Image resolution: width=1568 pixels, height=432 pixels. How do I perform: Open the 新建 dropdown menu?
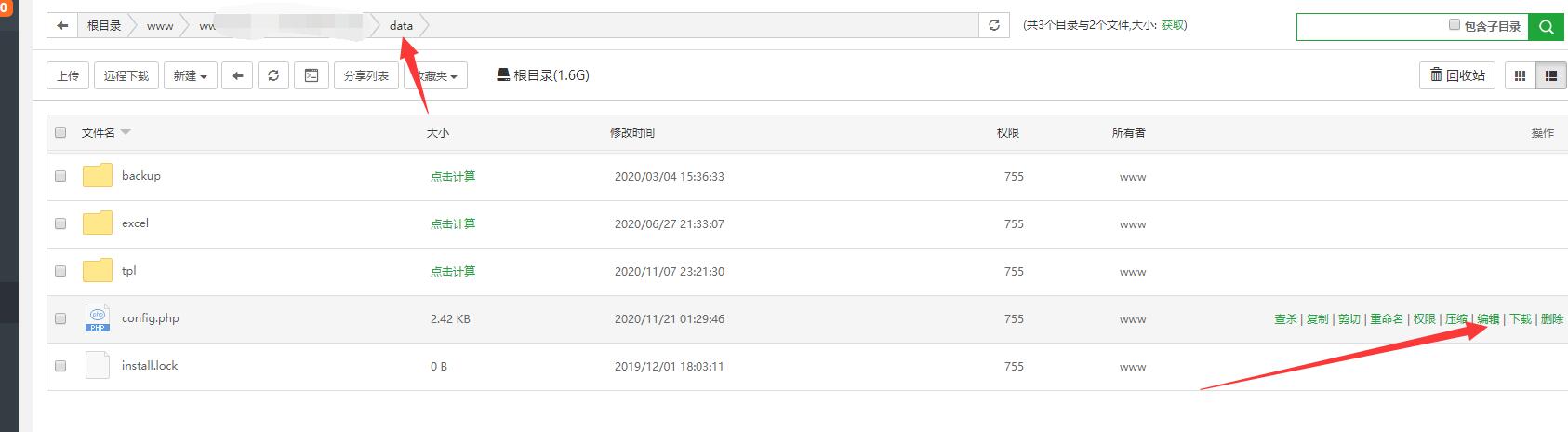pyautogui.click(x=191, y=75)
